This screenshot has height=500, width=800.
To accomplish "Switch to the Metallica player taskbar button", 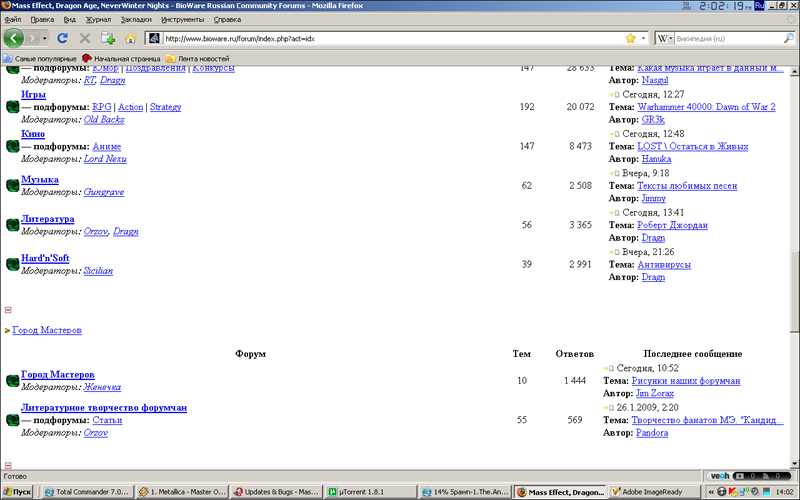I will (182, 492).
